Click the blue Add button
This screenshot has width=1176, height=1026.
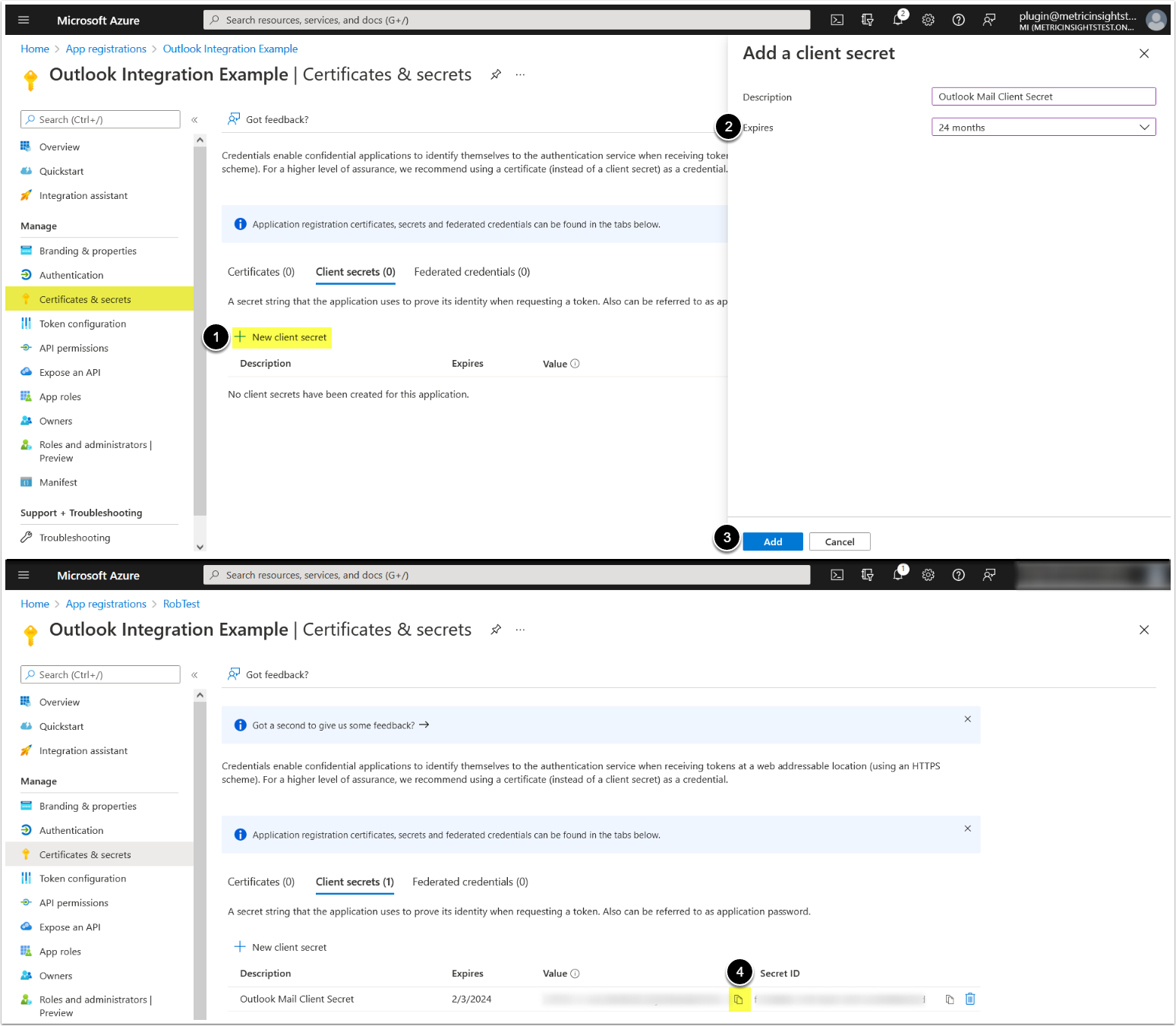pyautogui.click(x=772, y=541)
